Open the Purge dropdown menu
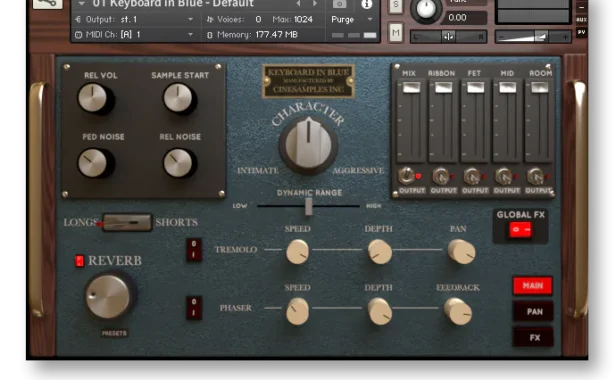Image resolution: width=616 pixels, height=380 pixels. (x=351, y=19)
